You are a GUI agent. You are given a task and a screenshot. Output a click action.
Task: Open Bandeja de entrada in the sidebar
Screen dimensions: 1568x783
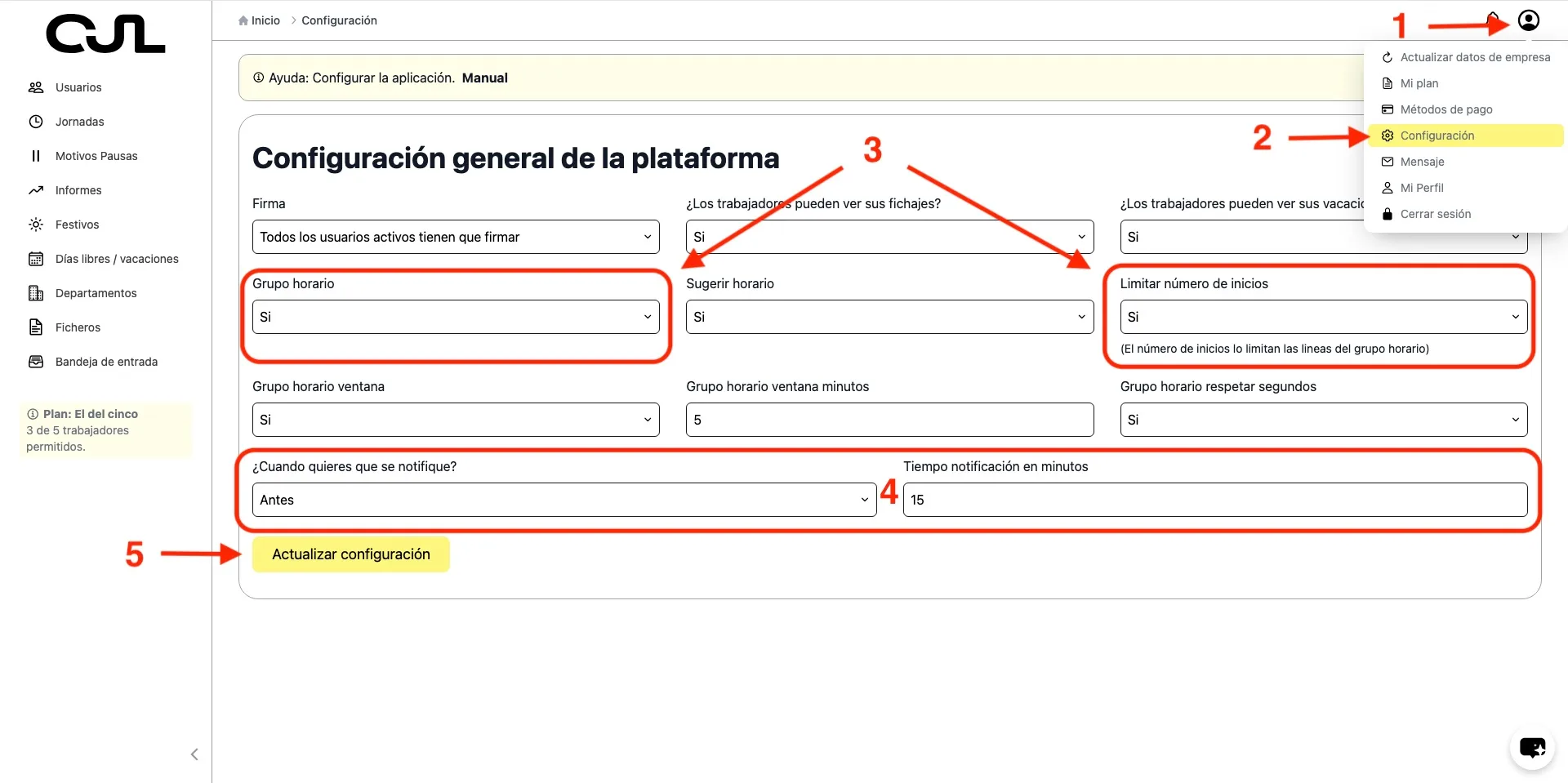click(107, 362)
